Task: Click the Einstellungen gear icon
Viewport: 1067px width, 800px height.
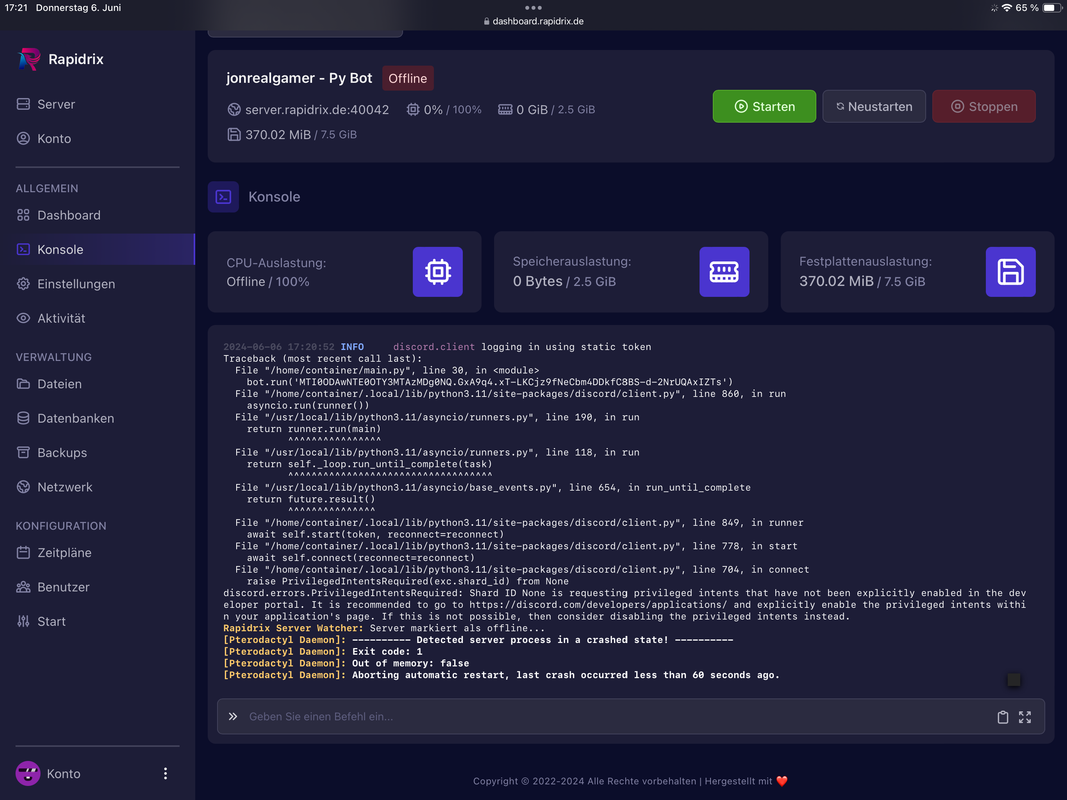Action: (x=23, y=284)
